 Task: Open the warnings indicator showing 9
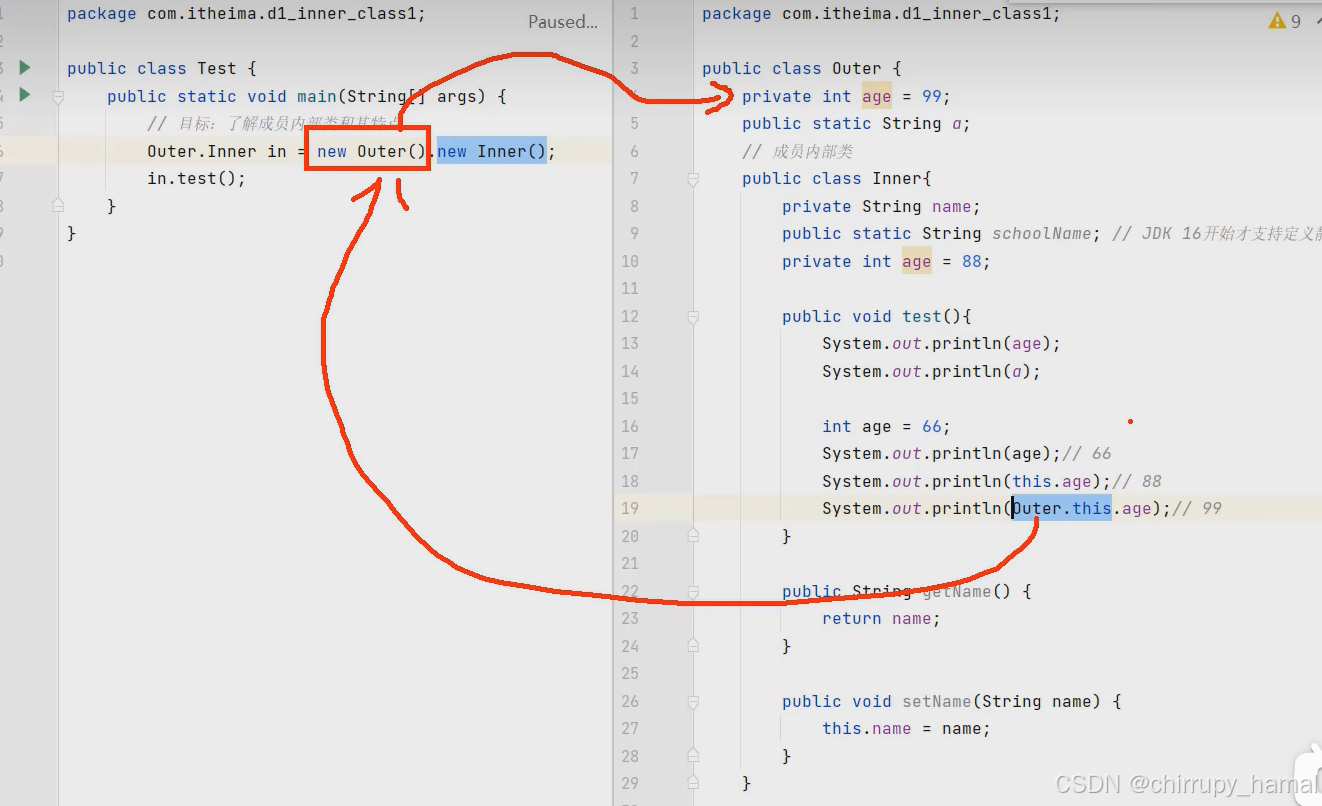click(1284, 21)
